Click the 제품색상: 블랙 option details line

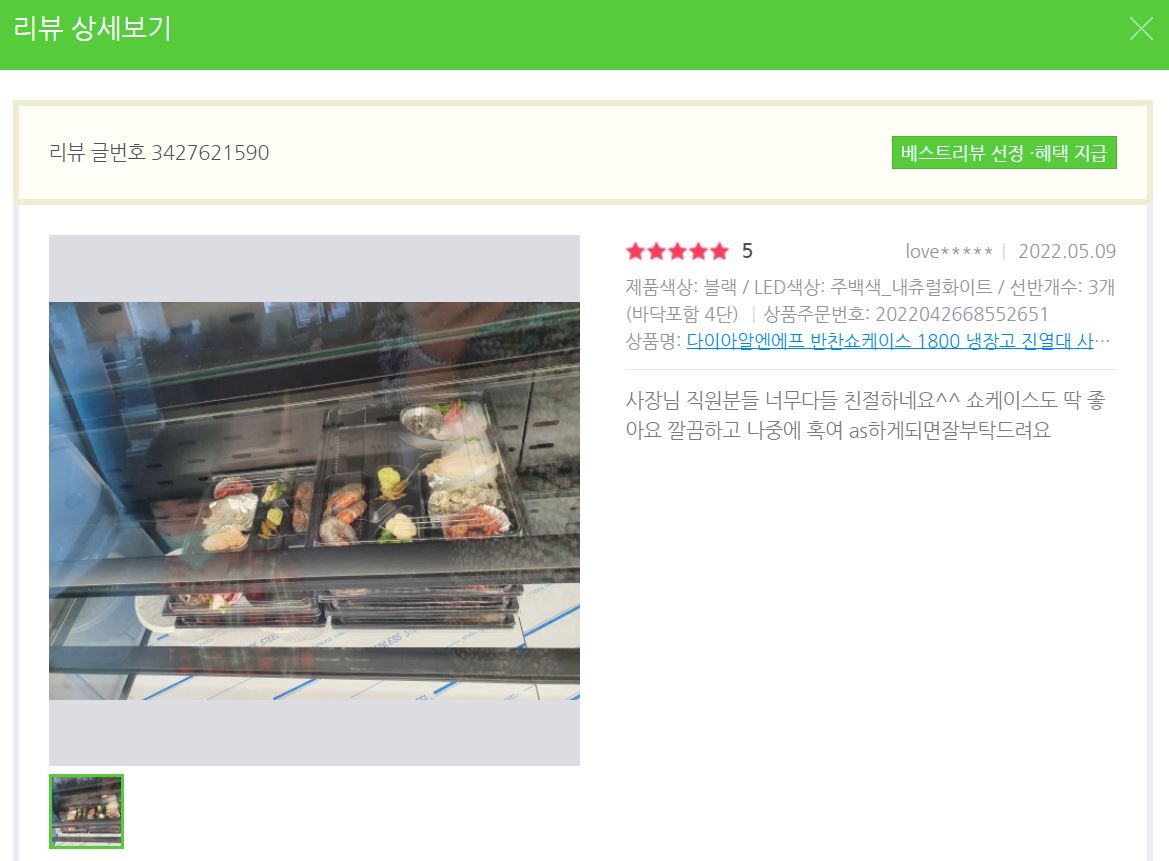point(870,287)
